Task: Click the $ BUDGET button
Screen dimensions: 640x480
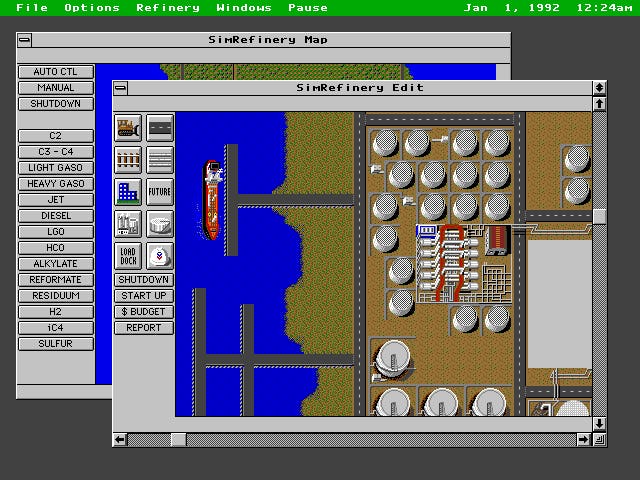Action: pos(144,312)
